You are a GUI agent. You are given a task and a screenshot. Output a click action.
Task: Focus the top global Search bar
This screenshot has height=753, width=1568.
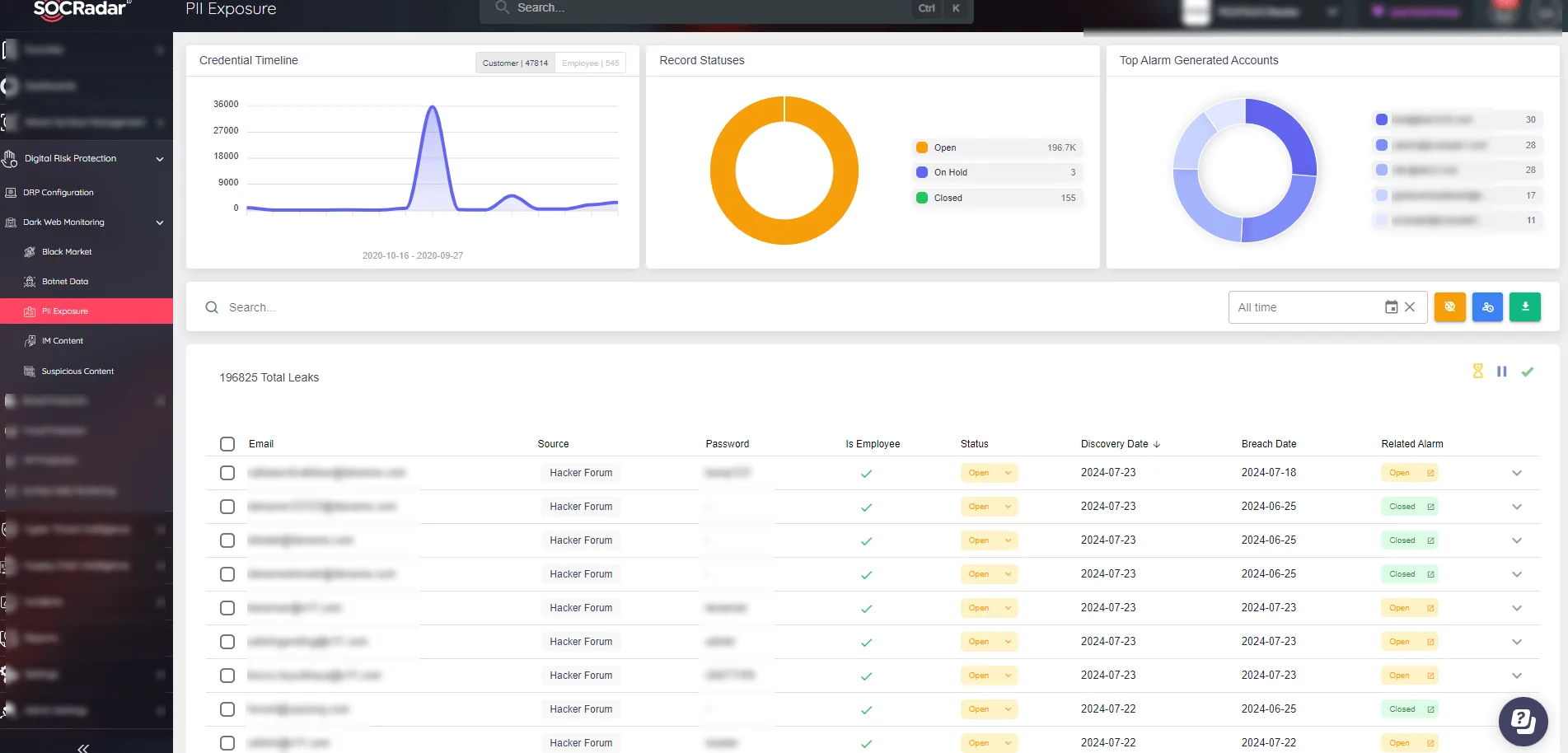(x=727, y=8)
